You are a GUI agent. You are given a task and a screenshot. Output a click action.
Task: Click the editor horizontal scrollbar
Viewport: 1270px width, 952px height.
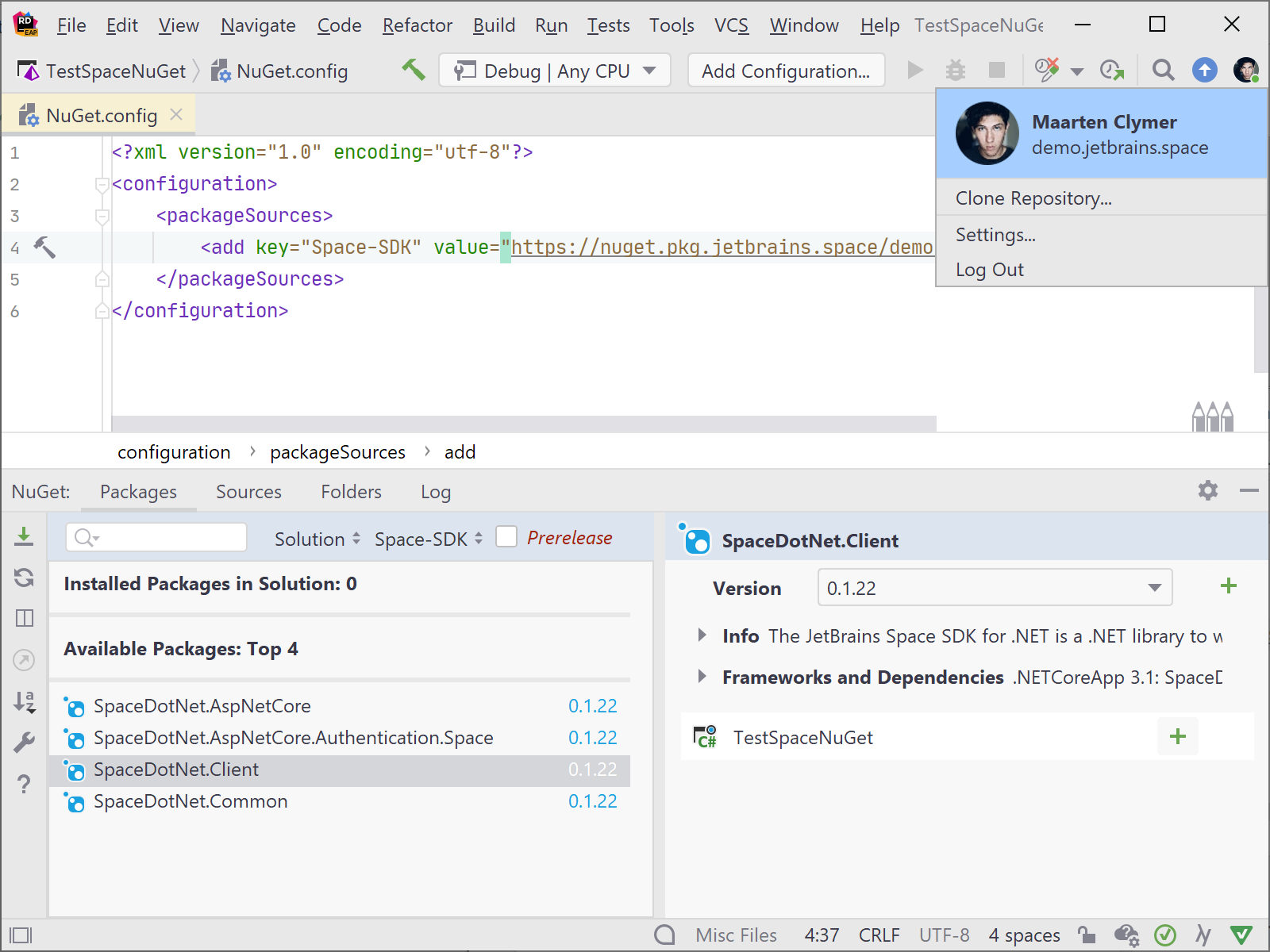pyautogui.click(x=524, y=424)
